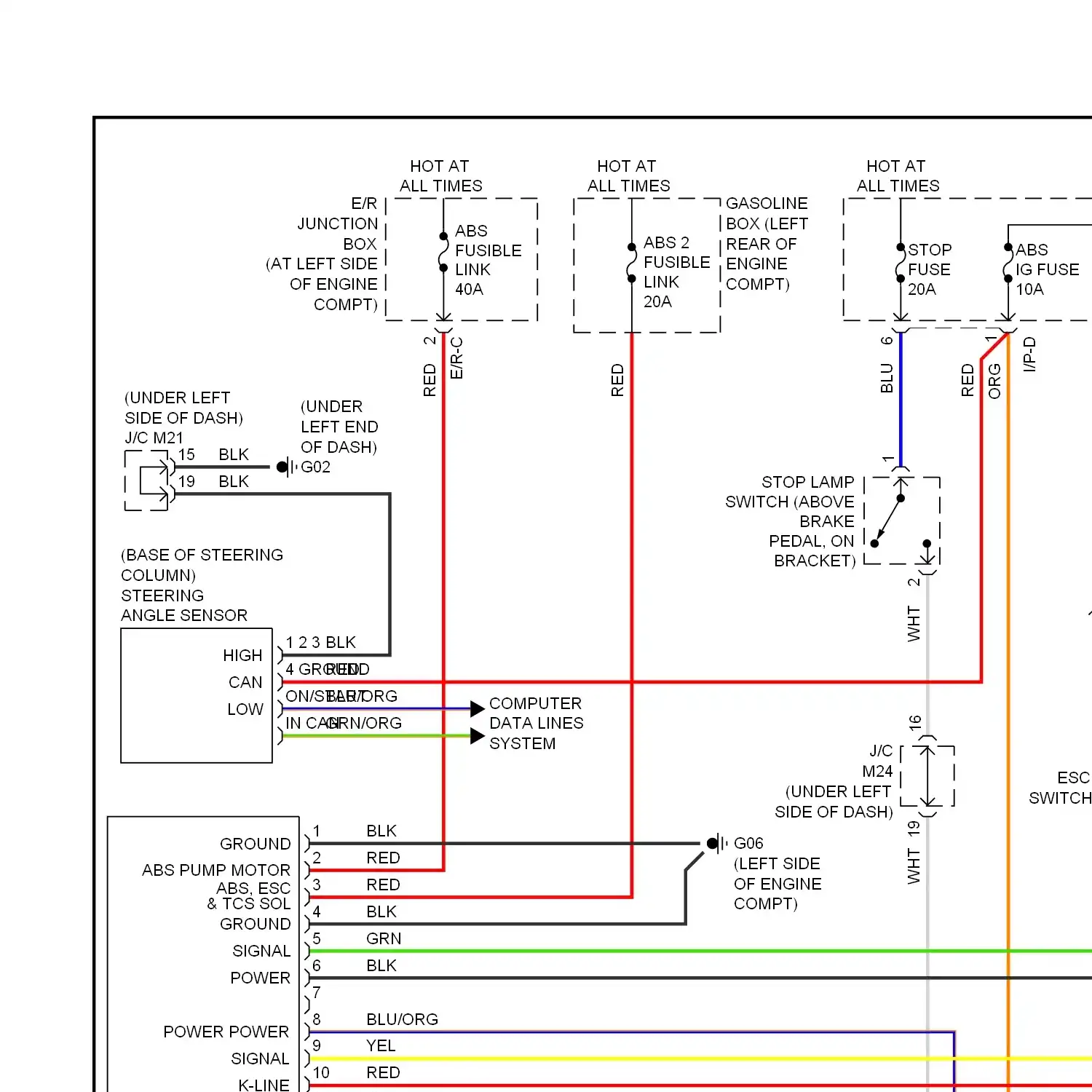Image resolution: width=1092 pixels, height=1092 pixels.
Task: Click '(BASE OF STEERING COLUMN)' note
Action: click(202, 565)
